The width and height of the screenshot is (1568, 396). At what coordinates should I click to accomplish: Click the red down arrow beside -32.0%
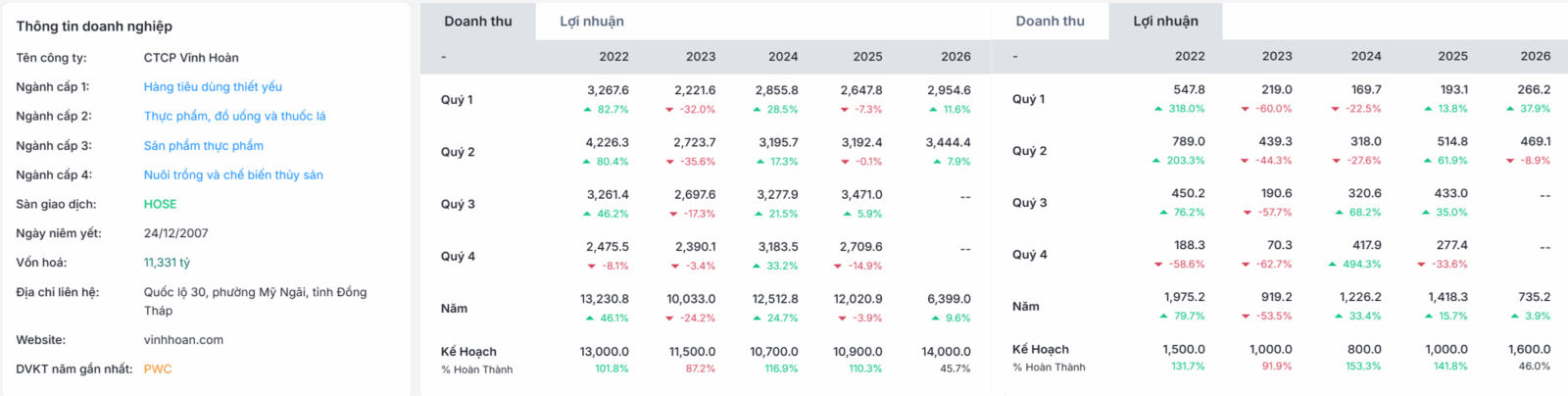670,110
